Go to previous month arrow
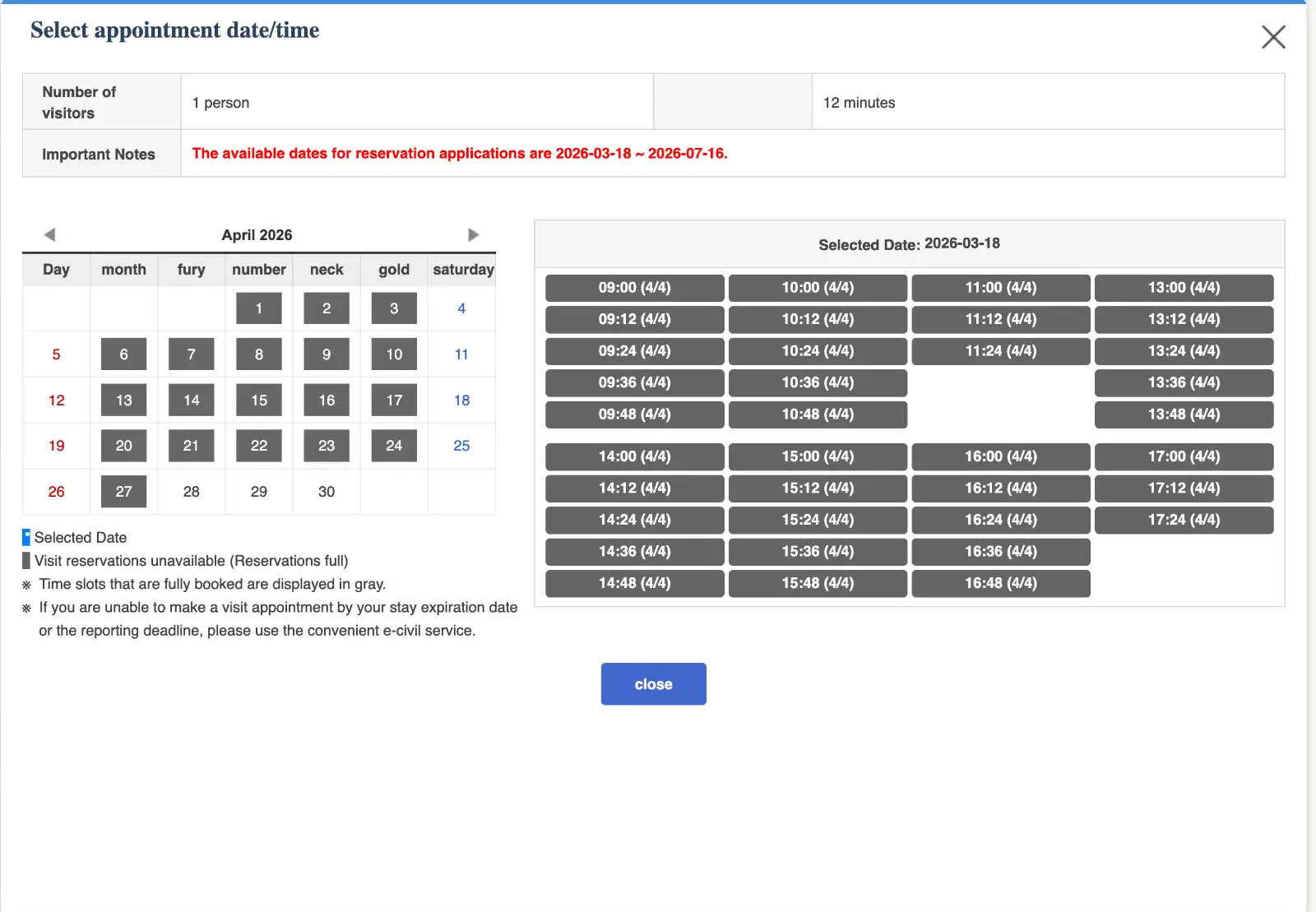1316x912 pixels. 49,234
